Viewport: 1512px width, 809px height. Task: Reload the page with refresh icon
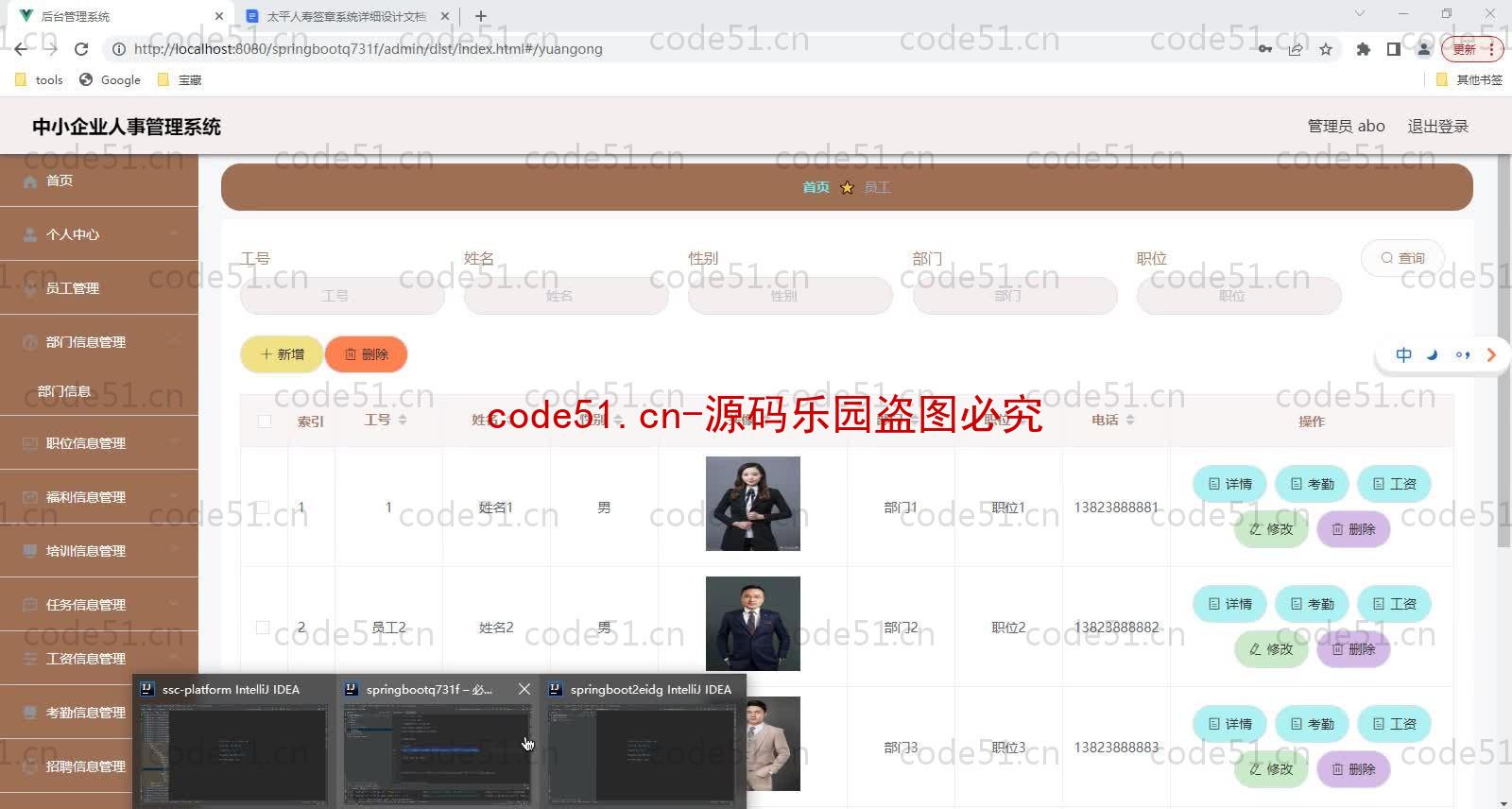(x=81, y=49)
